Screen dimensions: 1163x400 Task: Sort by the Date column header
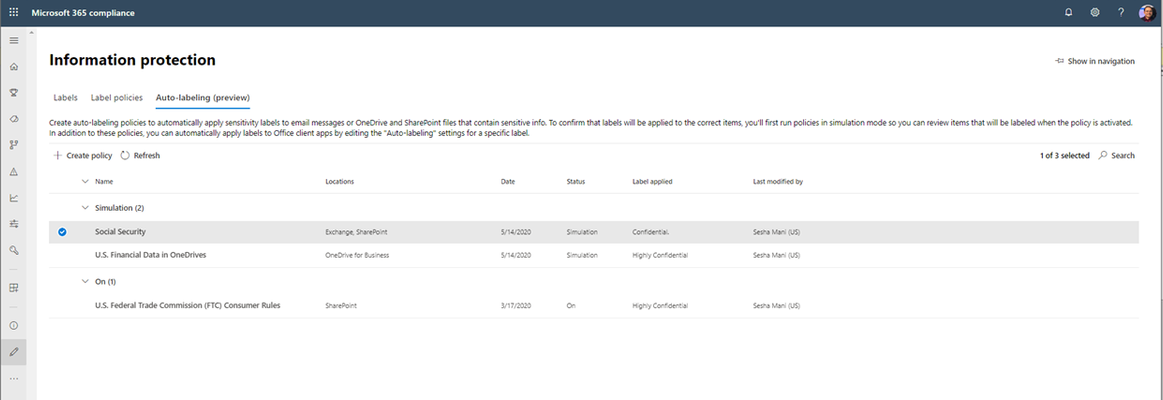coord(508,181)
